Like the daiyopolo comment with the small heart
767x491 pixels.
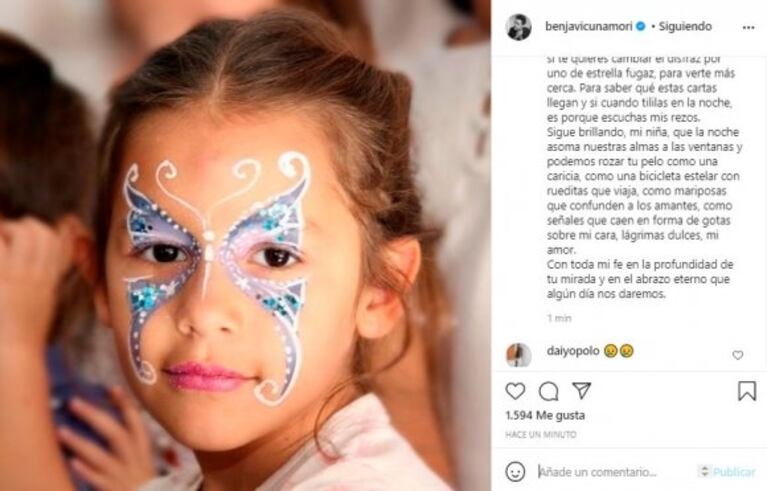pyautogui.click(x=738, y=355)
